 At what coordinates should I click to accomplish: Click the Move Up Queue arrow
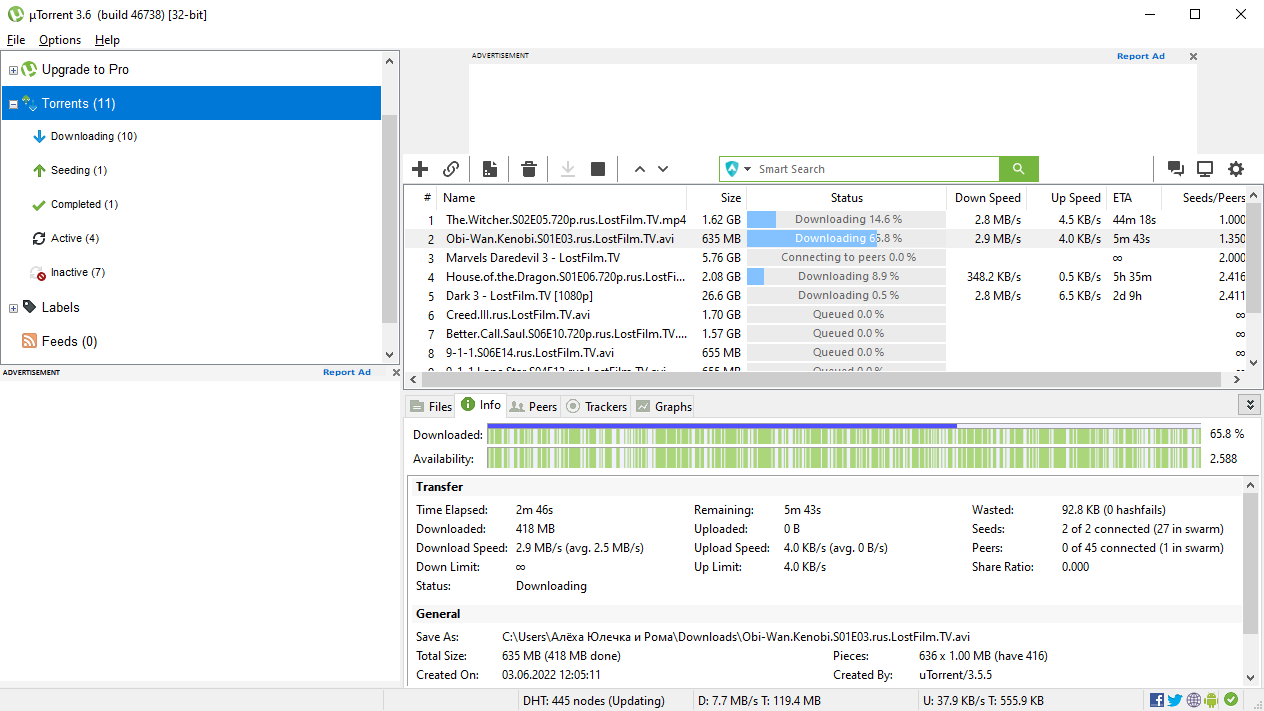click(x=640, y=169)
